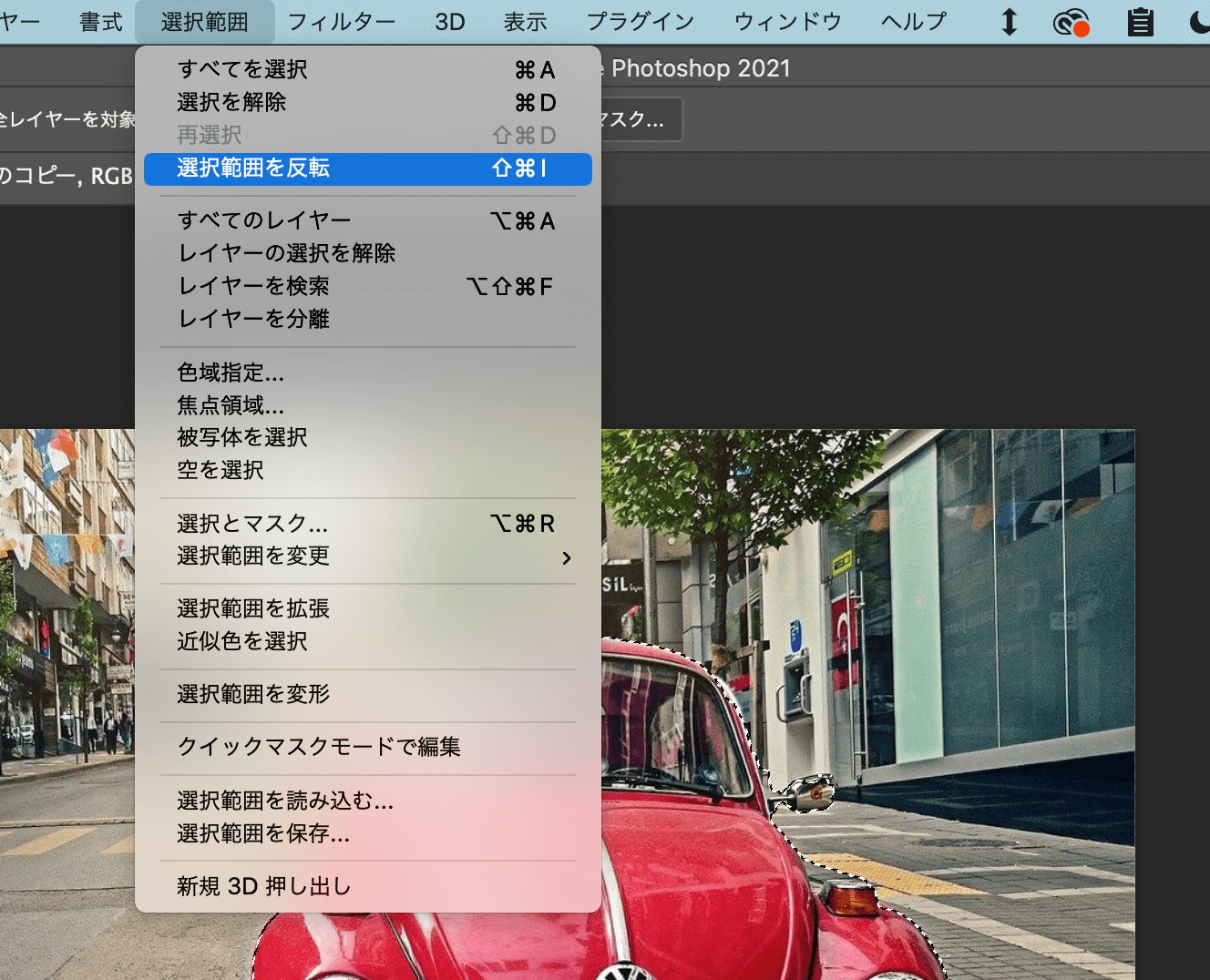This screenshot has width=1210, height=980.
Task: Open 選択範囲を保存... dialog
Action: pos(368,833)
